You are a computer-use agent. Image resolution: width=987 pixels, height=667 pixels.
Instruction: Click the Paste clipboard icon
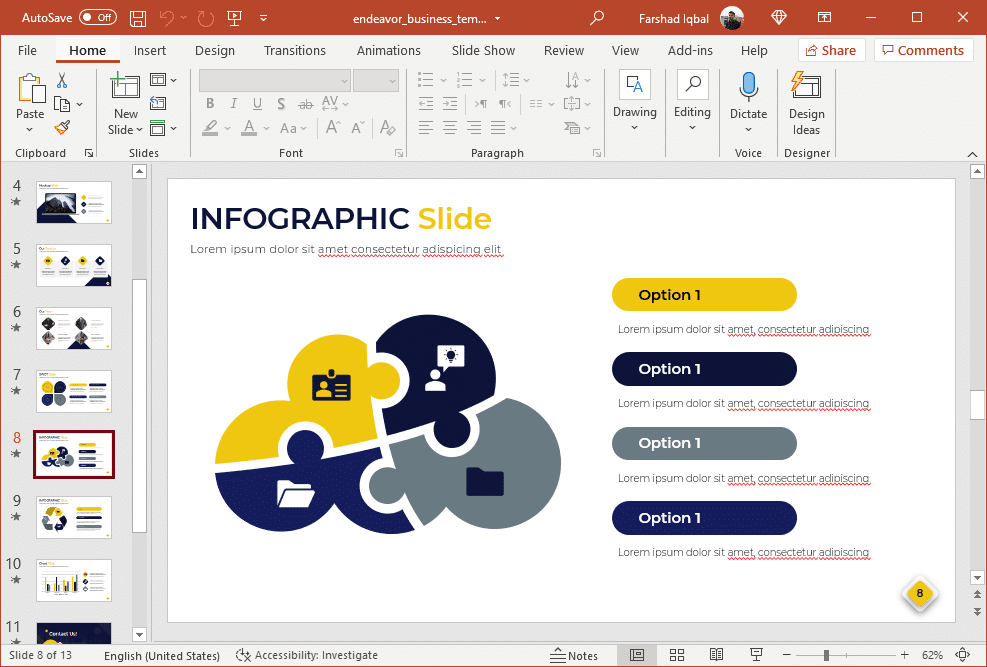pos(30,88)
